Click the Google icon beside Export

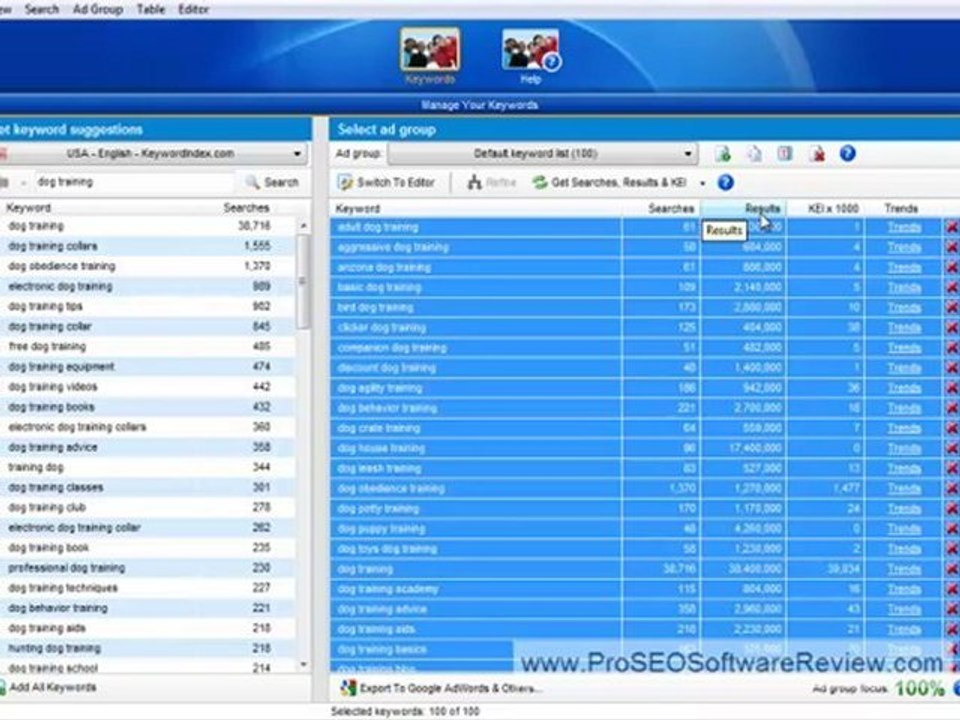click(348, 688)
